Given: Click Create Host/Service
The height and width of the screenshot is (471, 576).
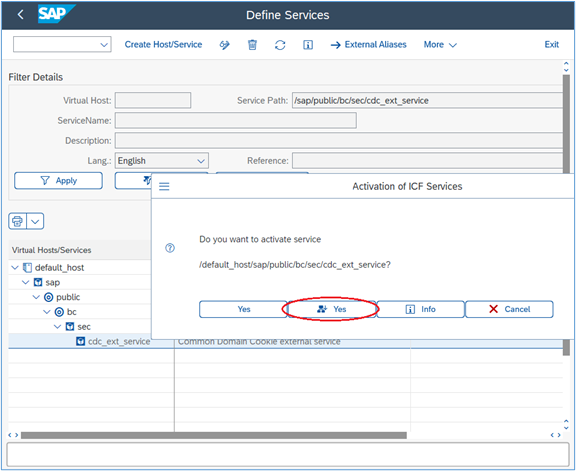Looking at the screenshot, I should 163,44.
